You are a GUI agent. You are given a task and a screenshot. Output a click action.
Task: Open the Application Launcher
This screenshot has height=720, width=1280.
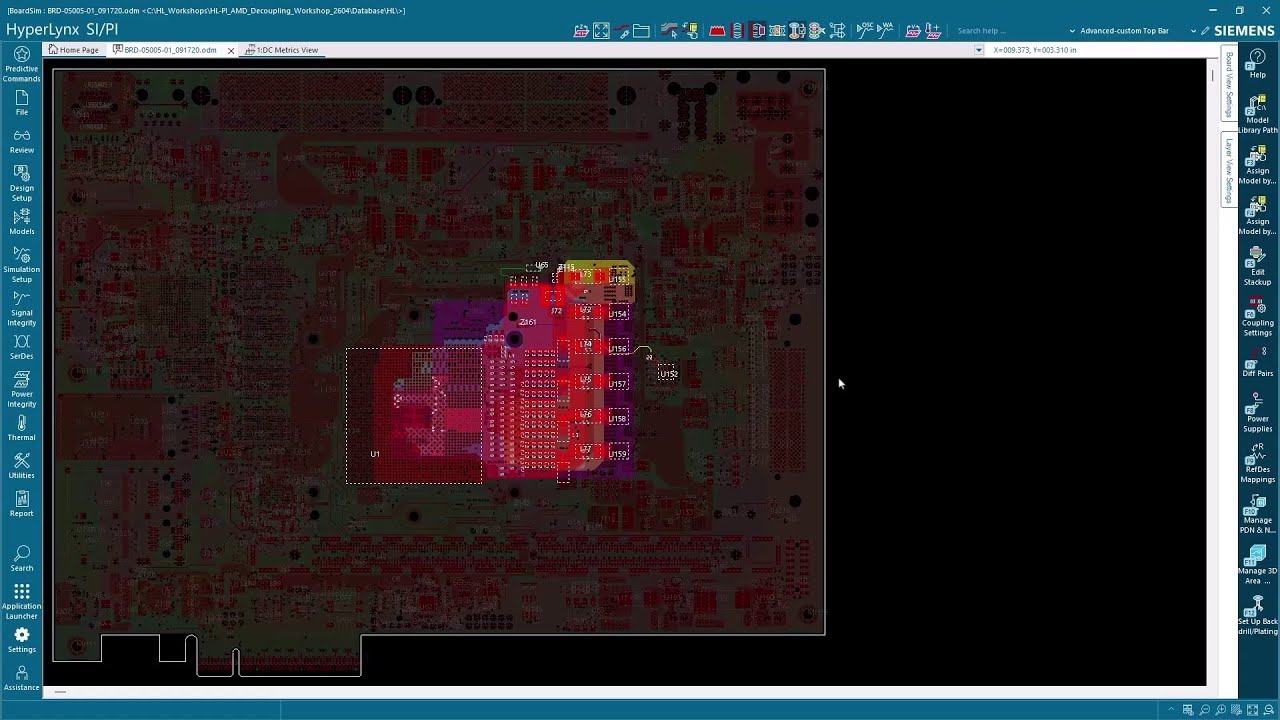(x=21, y=602)
